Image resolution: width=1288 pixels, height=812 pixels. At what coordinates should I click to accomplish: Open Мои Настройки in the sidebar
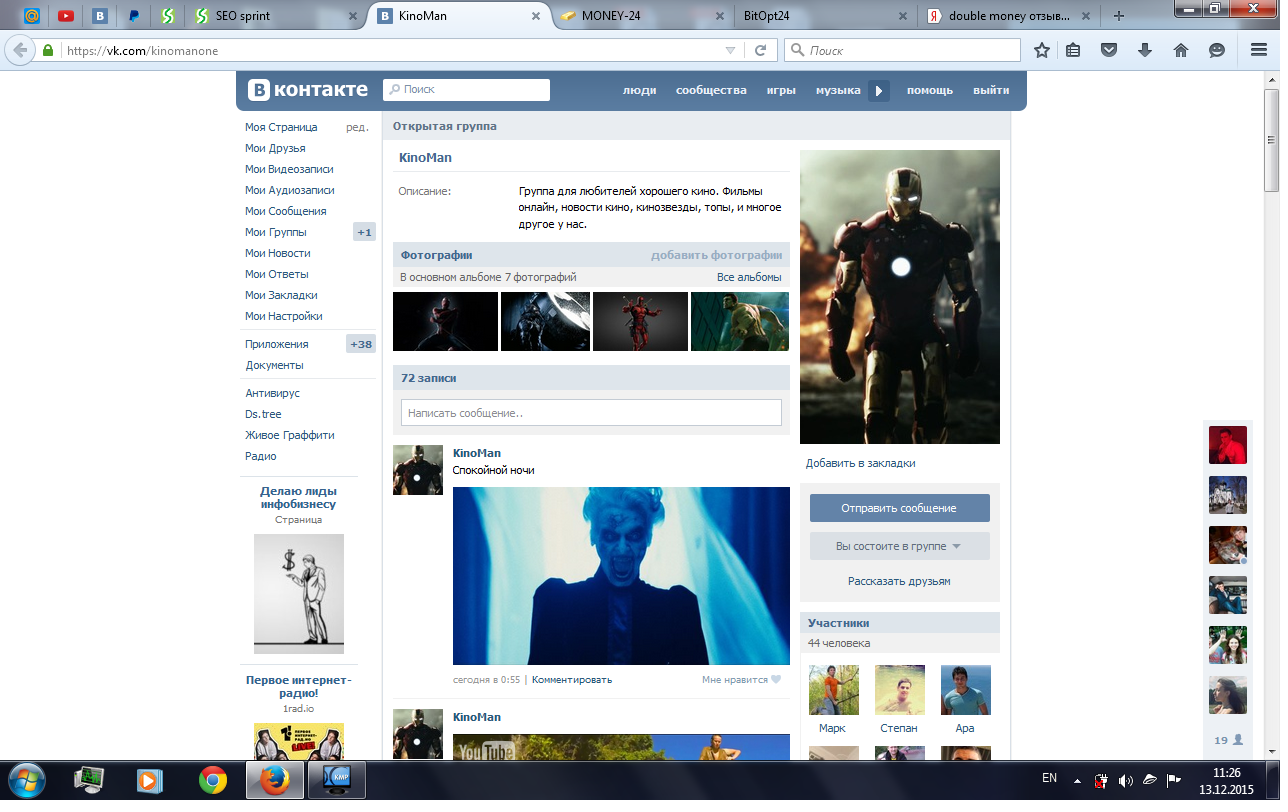point(284,316)
